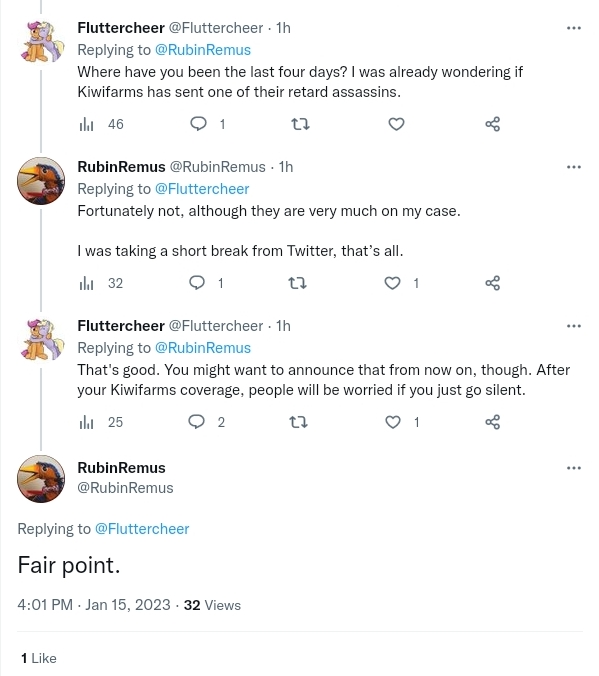Open RubinRemus bird avatar on main tweet
Image resolution: width=599 pixels, height=676 pixels.
pos(41,479)
